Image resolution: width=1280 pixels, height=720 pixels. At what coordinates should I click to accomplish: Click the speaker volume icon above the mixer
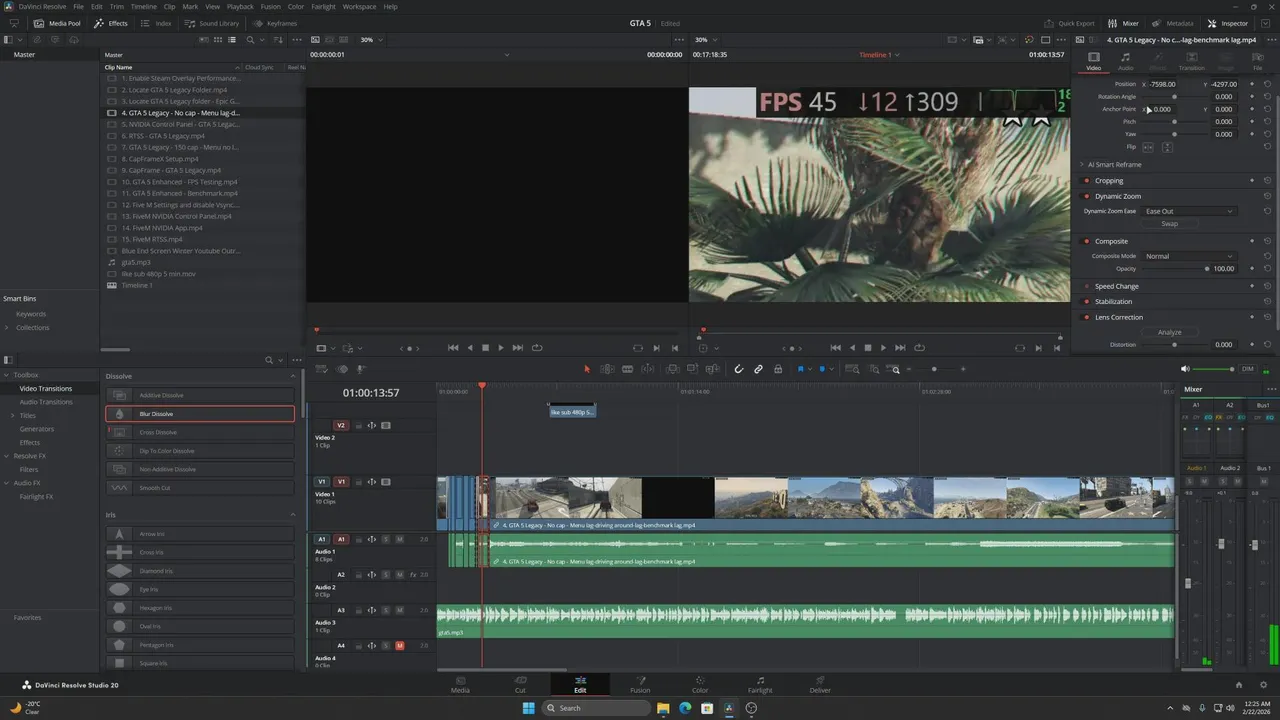point(1186,369)
